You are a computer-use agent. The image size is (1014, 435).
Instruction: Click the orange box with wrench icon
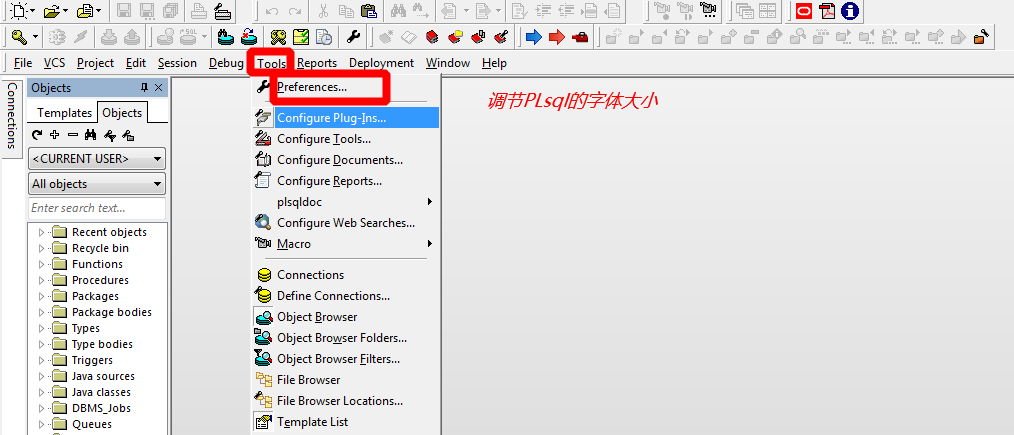982,37
